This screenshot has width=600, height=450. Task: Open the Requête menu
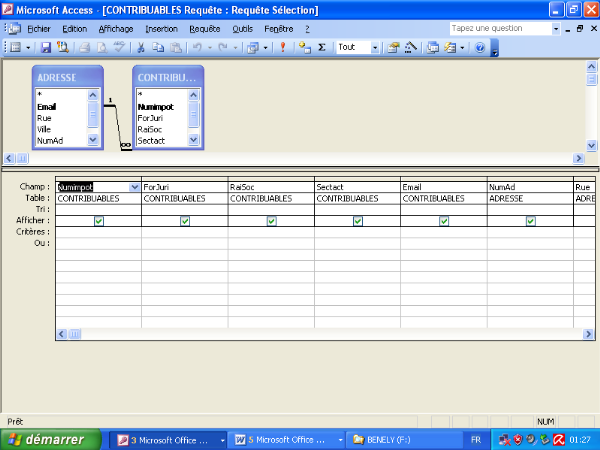pos(204,29)
